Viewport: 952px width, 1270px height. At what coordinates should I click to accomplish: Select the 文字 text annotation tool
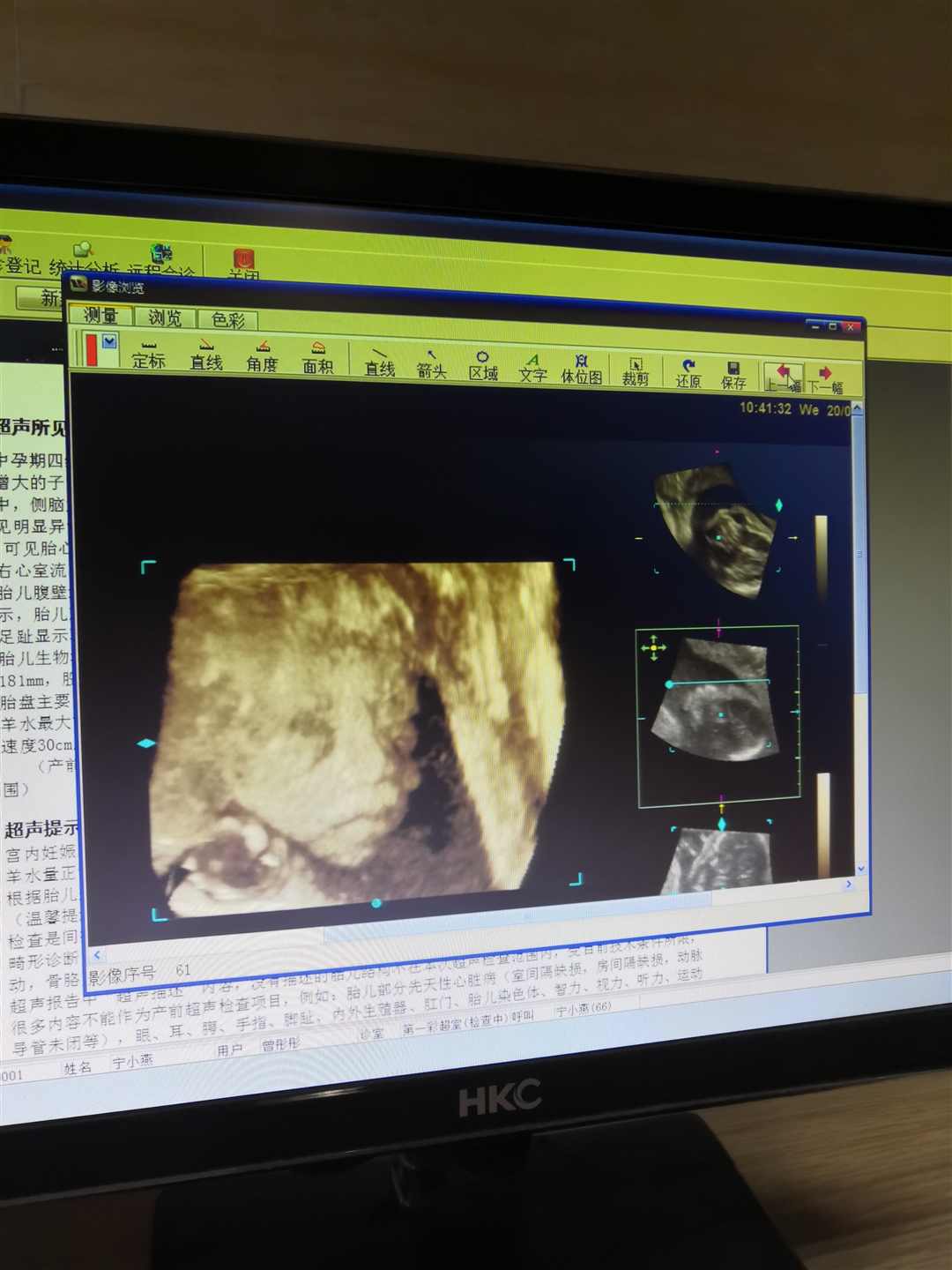coord(532,369)
